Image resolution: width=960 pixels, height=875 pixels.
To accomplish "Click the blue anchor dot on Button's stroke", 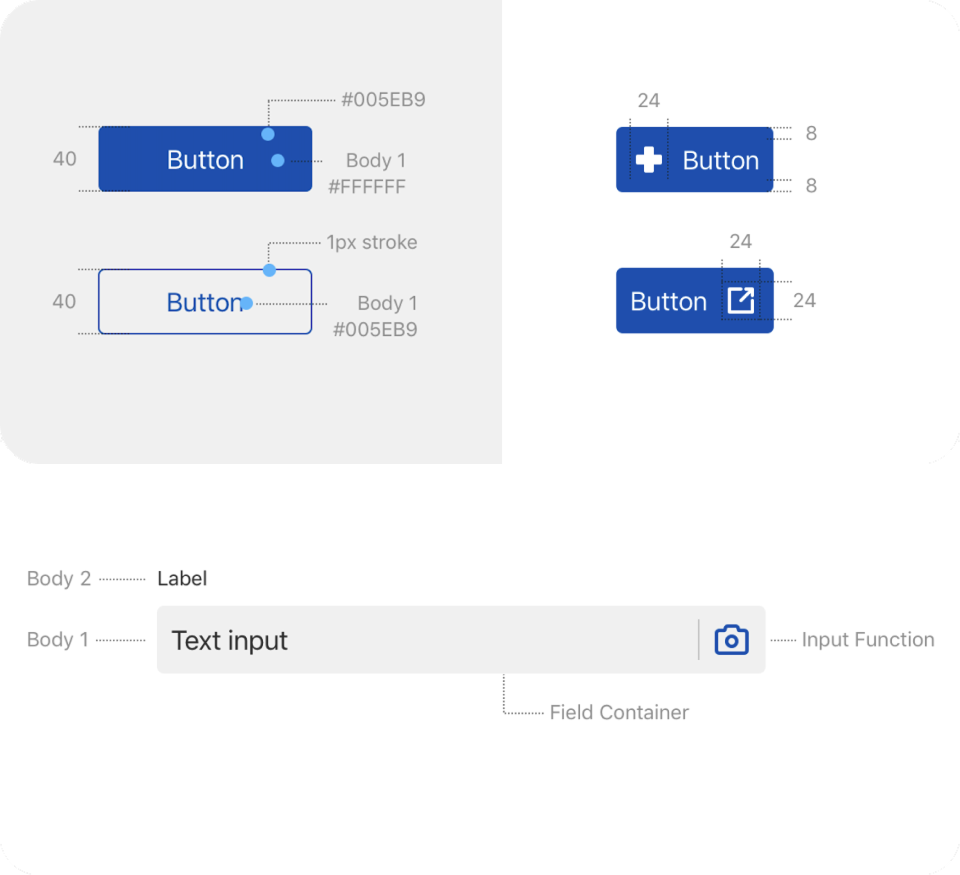I will coord(268,269).
